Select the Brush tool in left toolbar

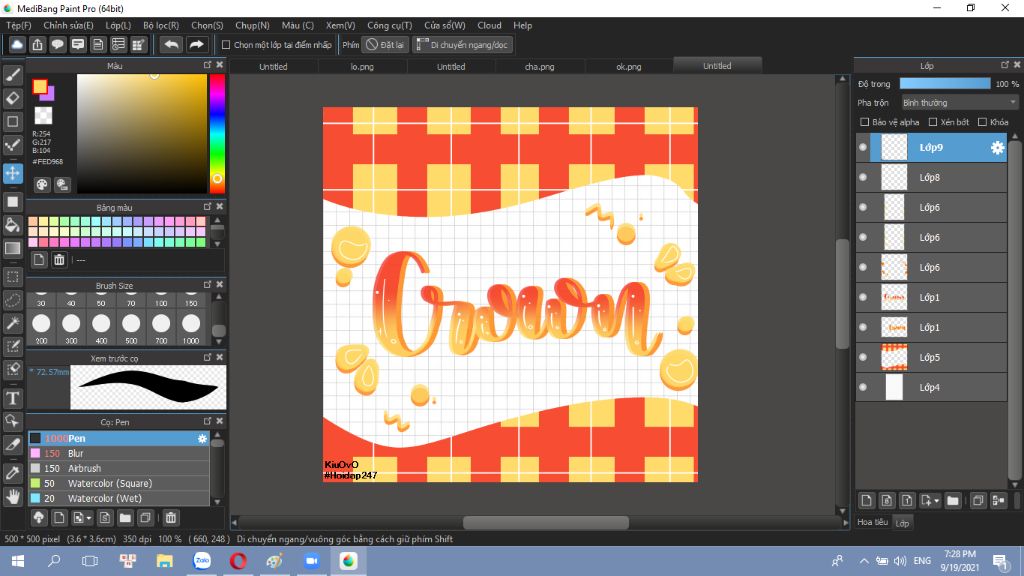click(12, 75)
